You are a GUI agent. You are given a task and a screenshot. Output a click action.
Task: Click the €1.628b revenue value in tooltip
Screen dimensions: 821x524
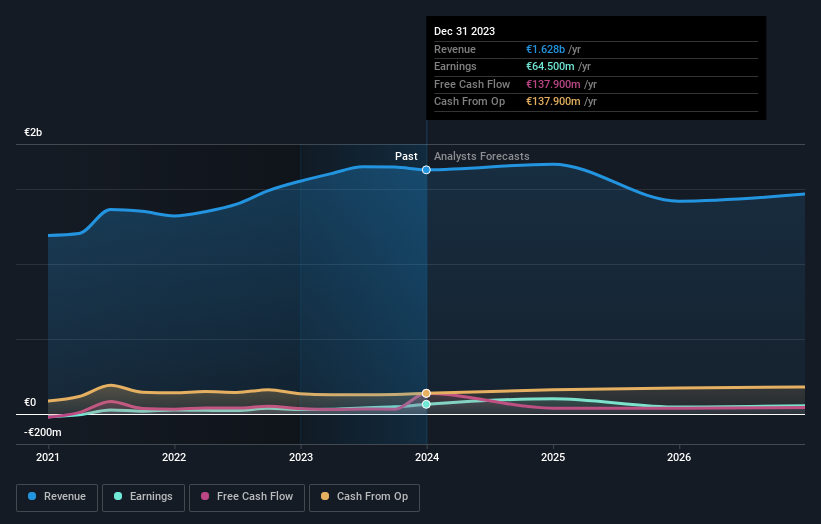coord(546,49)
